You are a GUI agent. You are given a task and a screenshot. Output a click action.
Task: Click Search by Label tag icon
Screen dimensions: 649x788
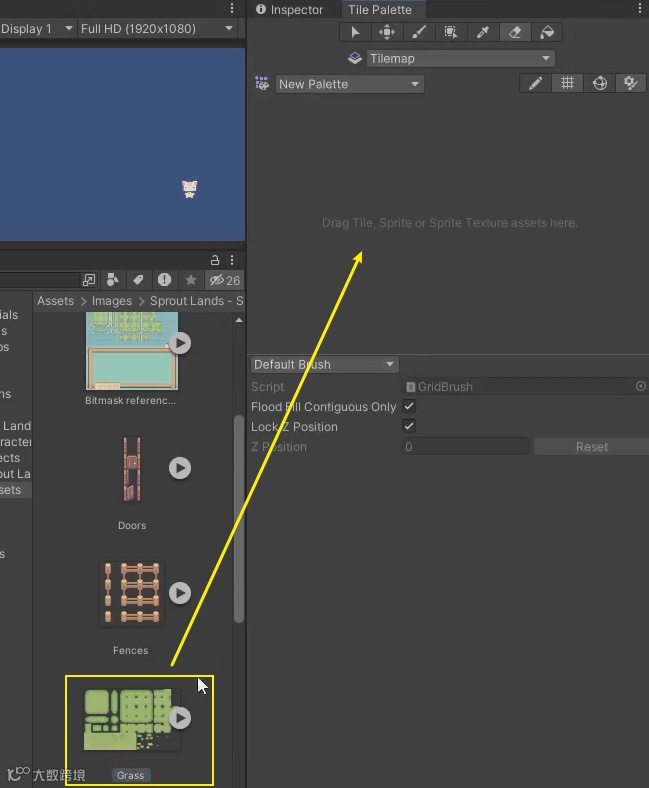coord(138,280)
